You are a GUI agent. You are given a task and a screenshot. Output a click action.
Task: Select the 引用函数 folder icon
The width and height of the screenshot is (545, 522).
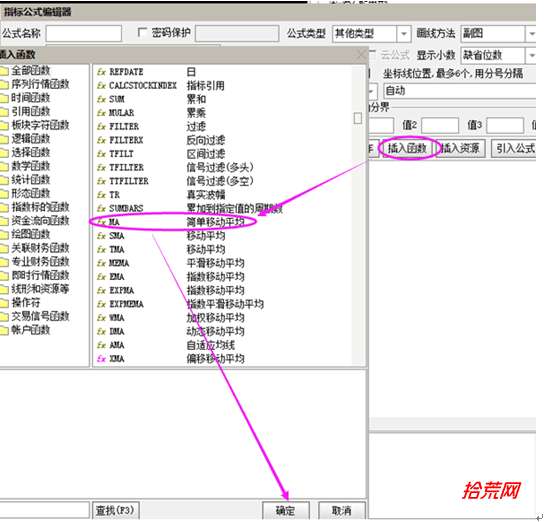coord(4,112)
